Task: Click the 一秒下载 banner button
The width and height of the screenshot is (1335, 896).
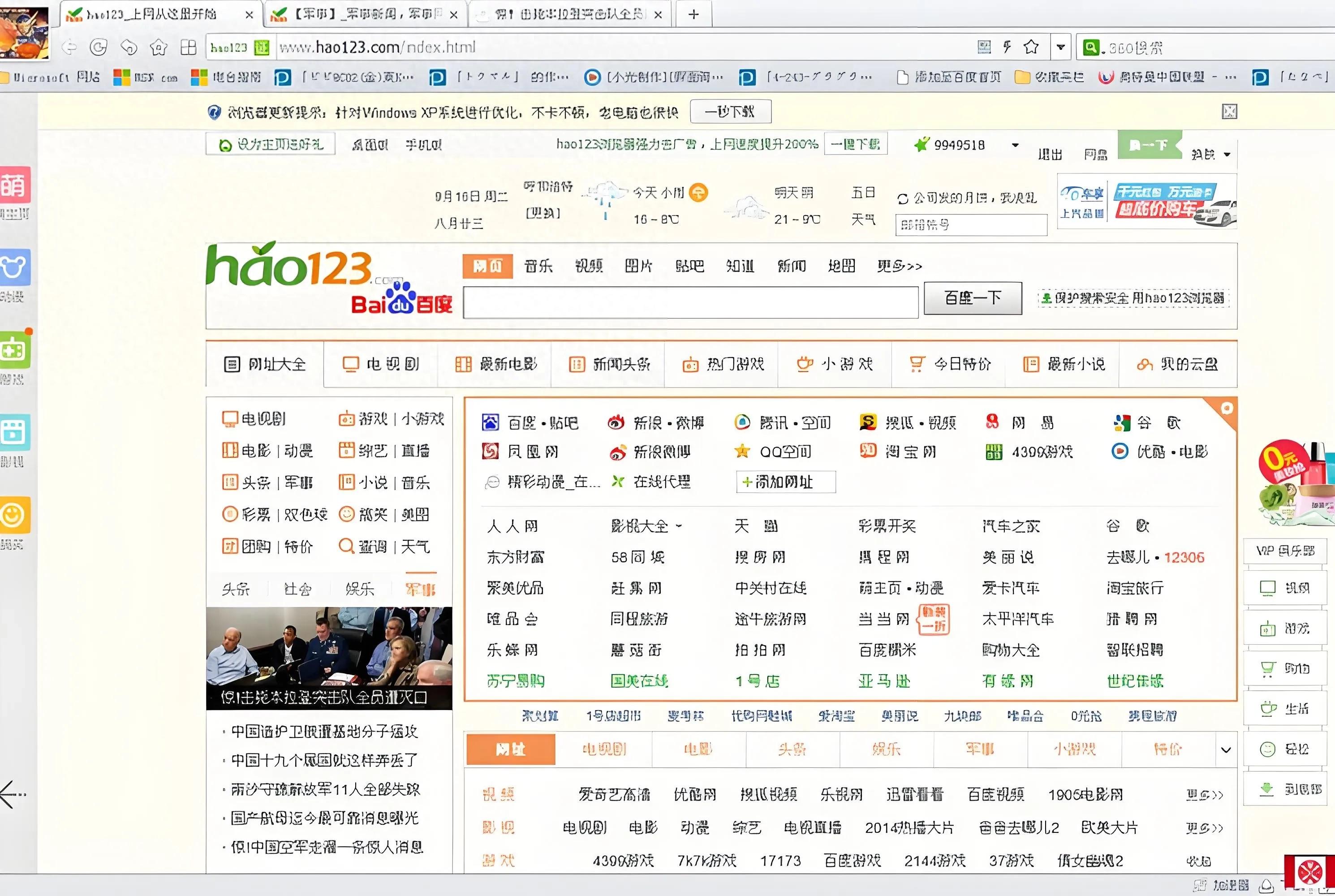Action: tap(731, 112)
